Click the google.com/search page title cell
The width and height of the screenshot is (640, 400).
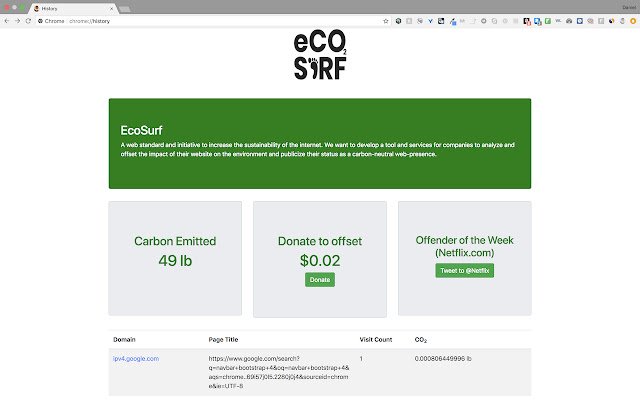point(279,372)
